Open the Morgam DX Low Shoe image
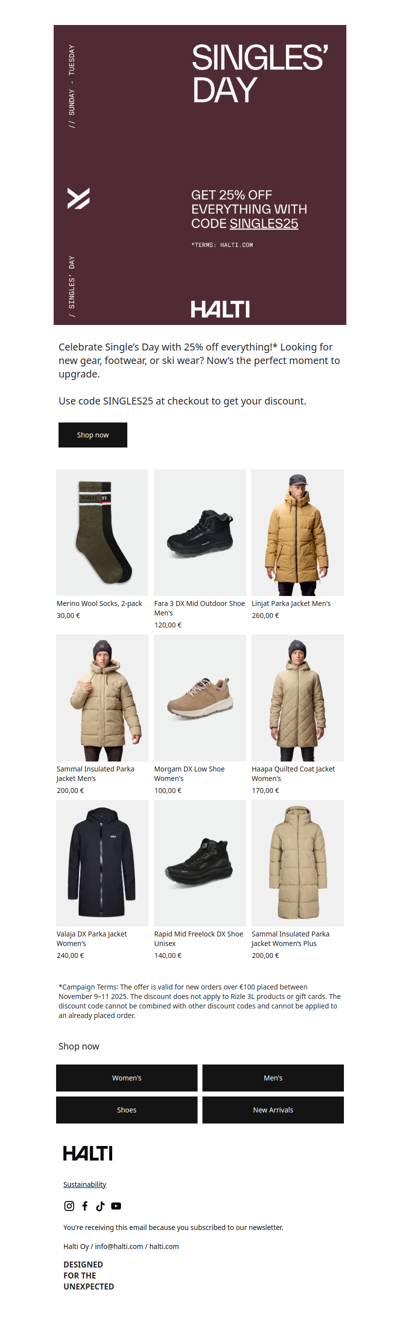 click(x=200, y=698)
